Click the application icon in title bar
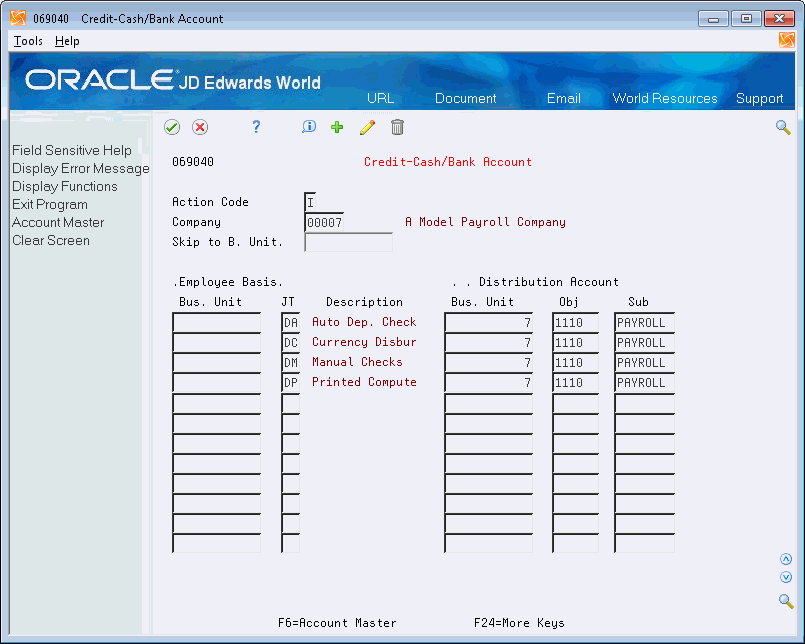This screenshot has width=805, height=644. coord(18,18)
